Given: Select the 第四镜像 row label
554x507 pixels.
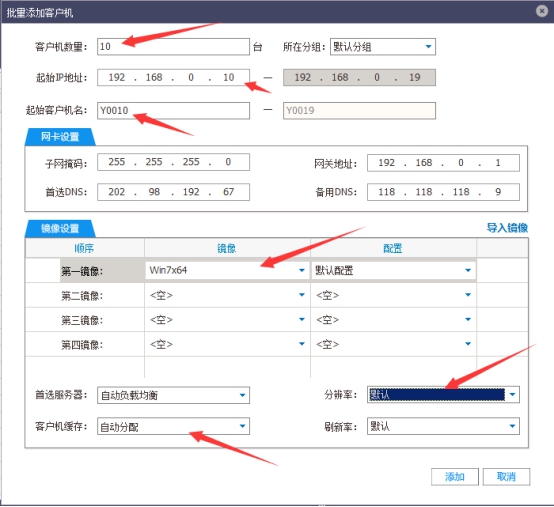Looking at the screenshot, I should 82,345.
